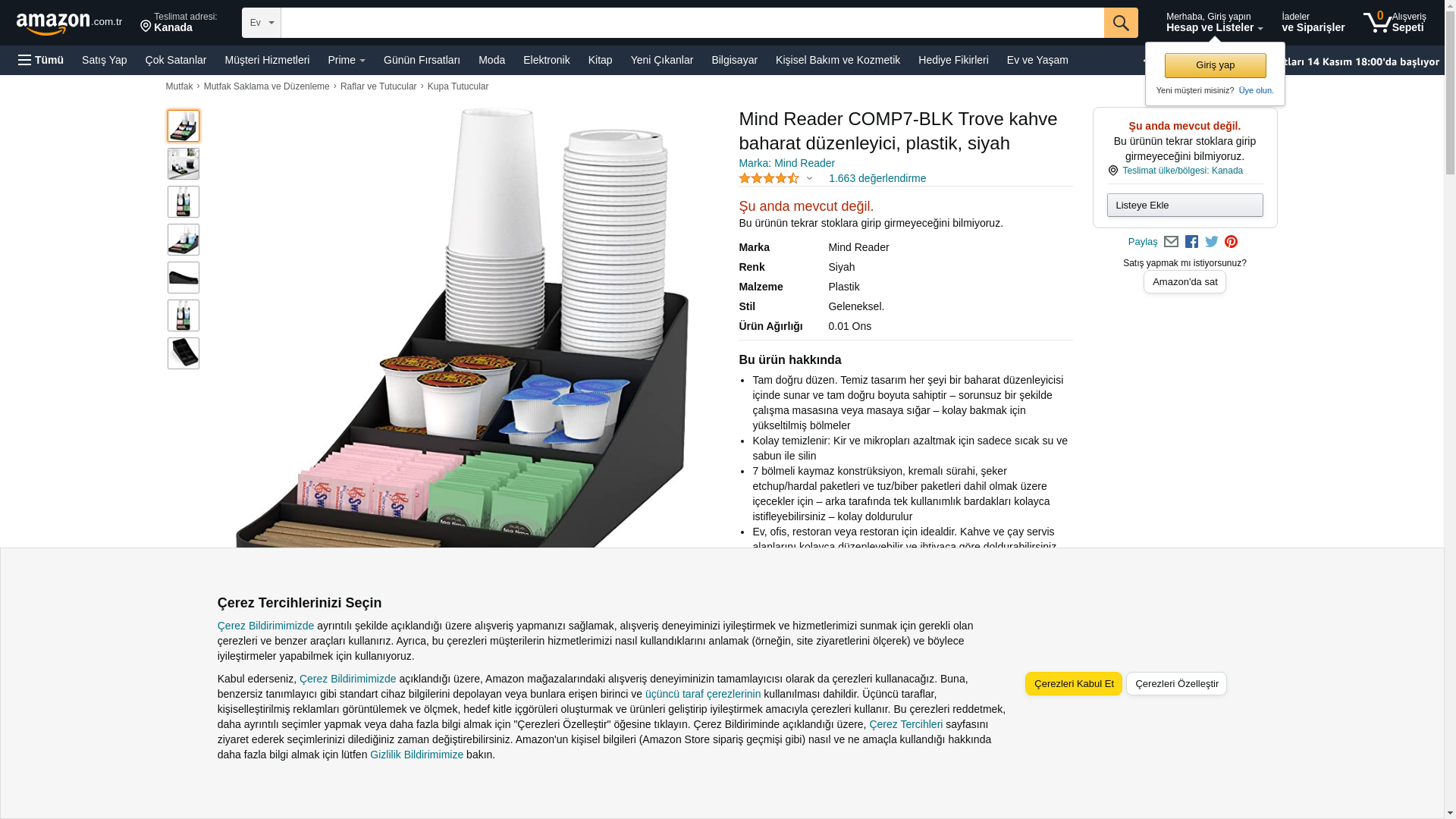Open the Elektronik navigation item

coord(546,60)
